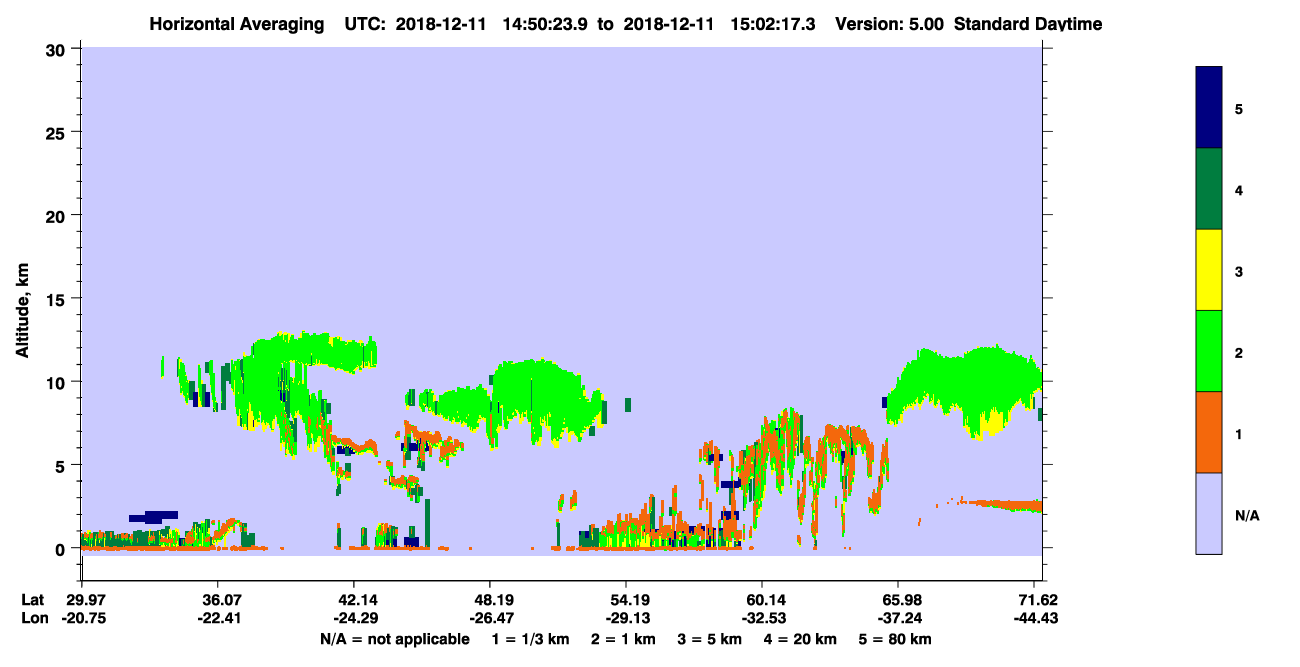The height and width of the screenshot is (667, 1300).
Task: Click the longitude value '-32.53'
Action: (x=762, y=618)
